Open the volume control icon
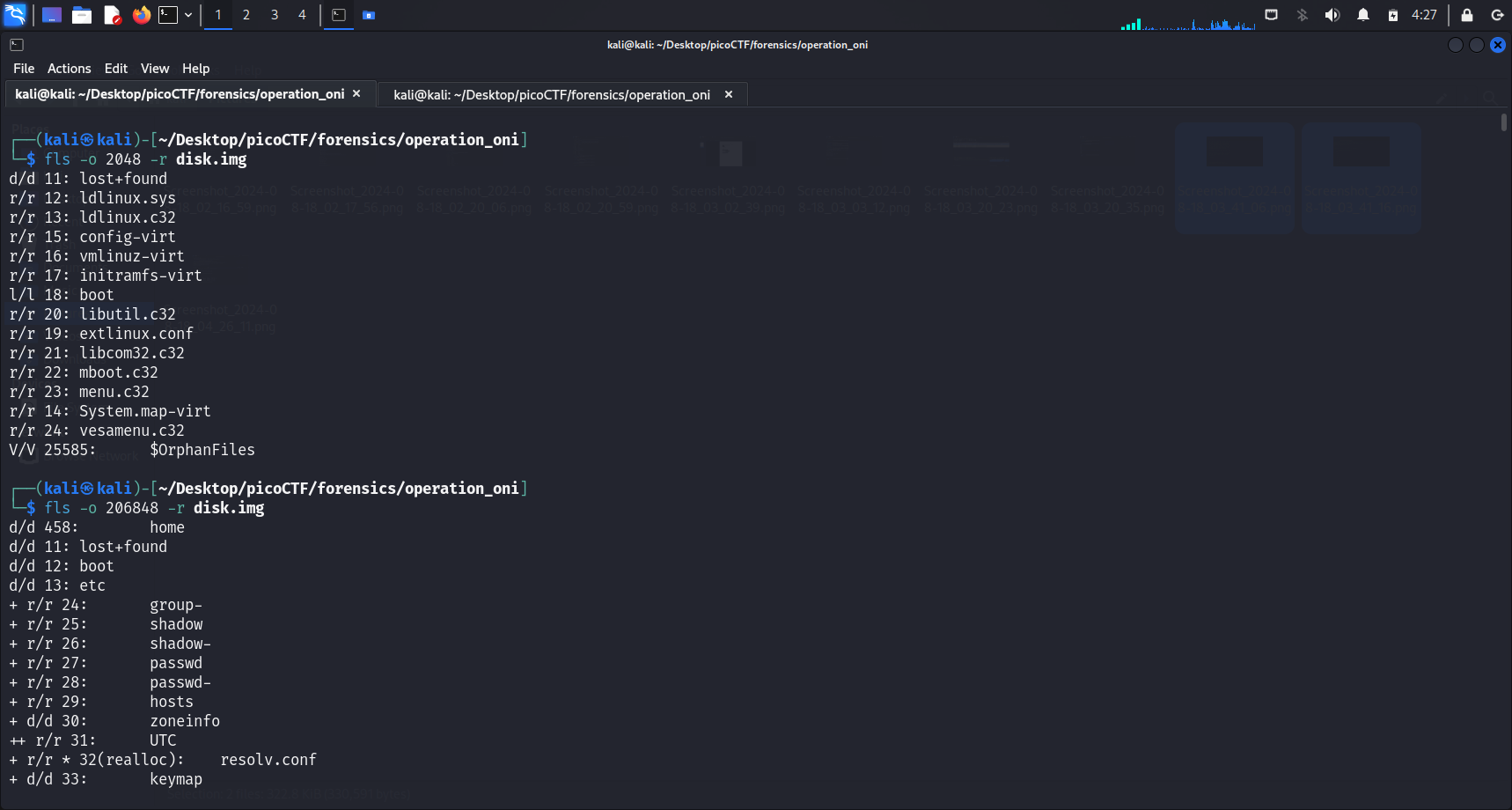Screen dimensions: 1512x810 point(1332,15)
